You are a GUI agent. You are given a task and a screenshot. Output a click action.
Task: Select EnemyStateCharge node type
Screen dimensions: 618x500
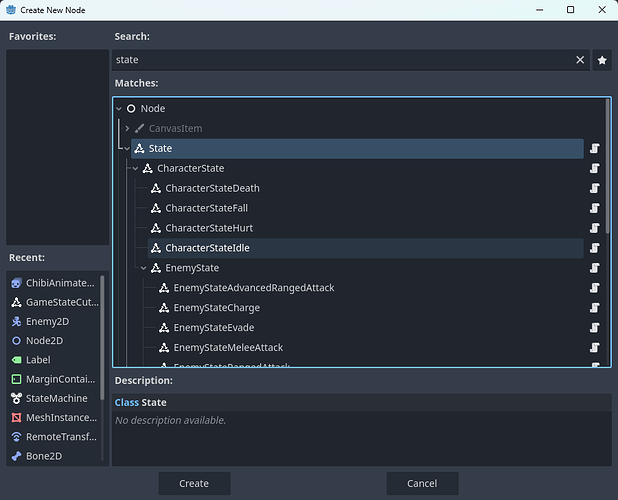[x=217, y=308]
